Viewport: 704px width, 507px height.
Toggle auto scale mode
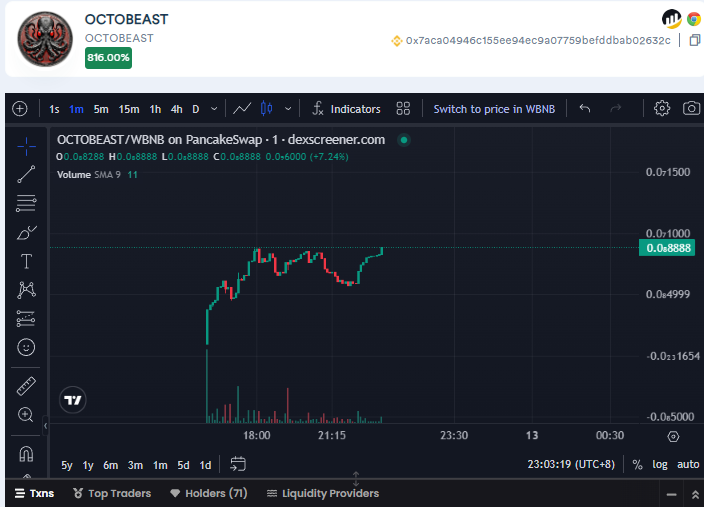click(x=688, y=464)
